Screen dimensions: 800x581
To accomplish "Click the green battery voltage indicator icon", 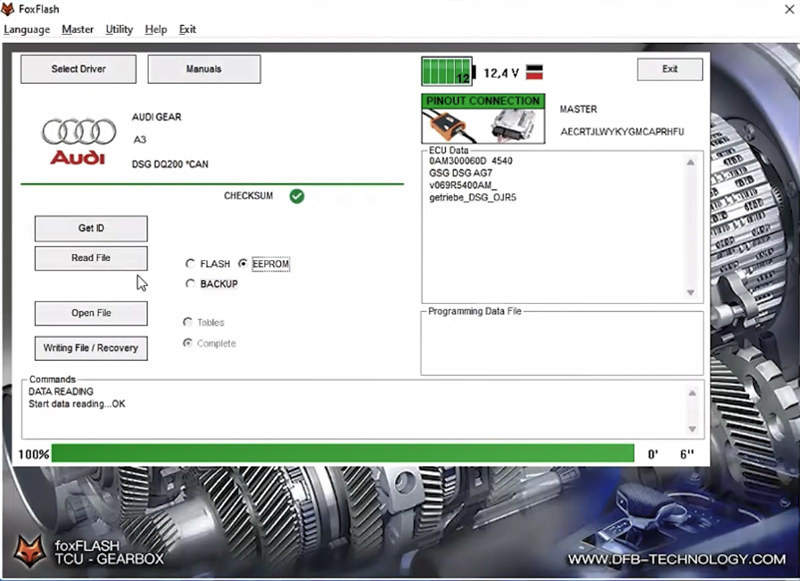I will 448,71.
